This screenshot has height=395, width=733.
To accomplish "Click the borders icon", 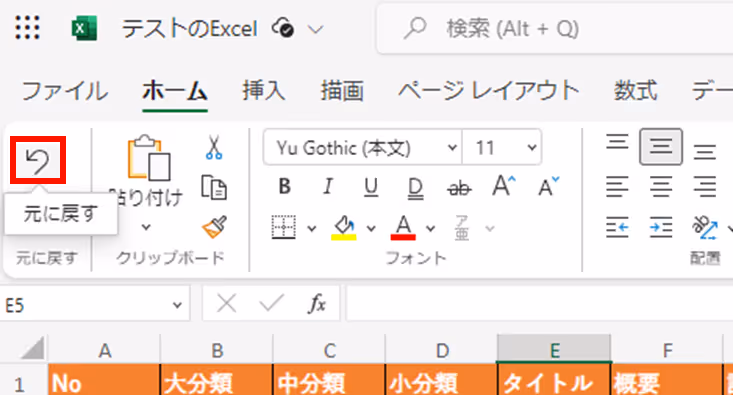I will click(x=284, y=227).
